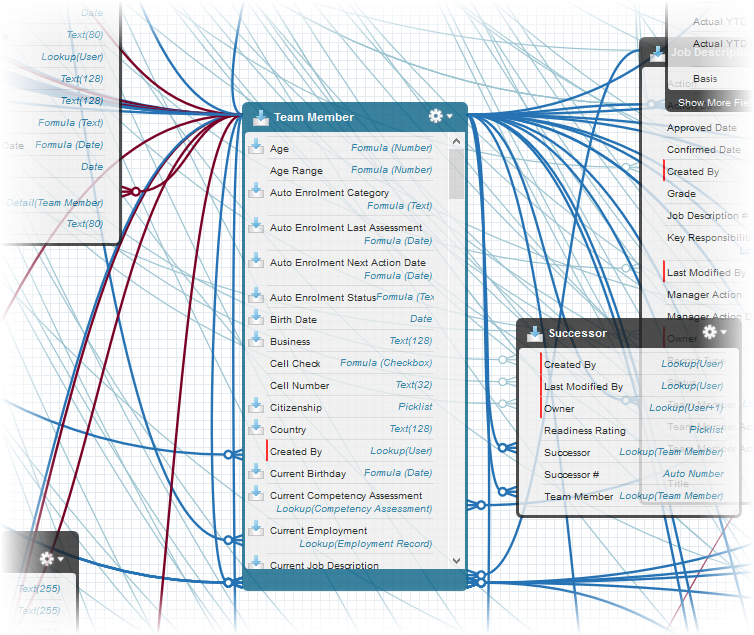The height and width of the screenshot is (635, 754).
Task: Click scroll-up arrow in Team Member fields
Action: click(457, 142)
